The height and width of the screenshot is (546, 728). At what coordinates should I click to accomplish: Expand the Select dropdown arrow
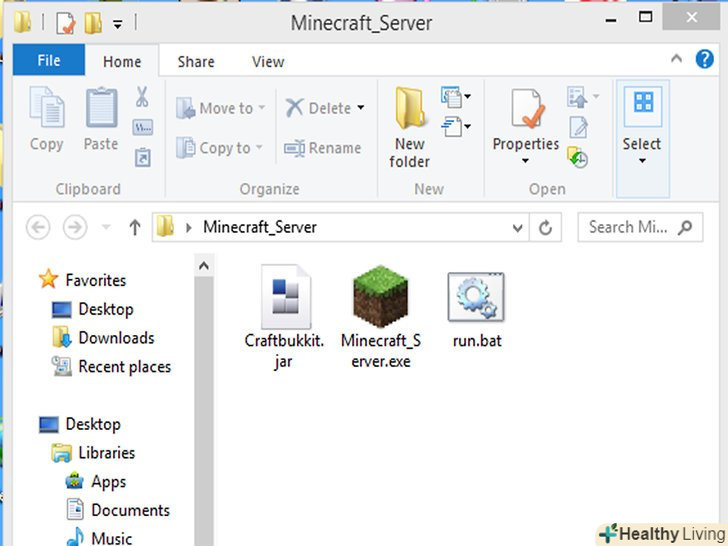[642, 161]
